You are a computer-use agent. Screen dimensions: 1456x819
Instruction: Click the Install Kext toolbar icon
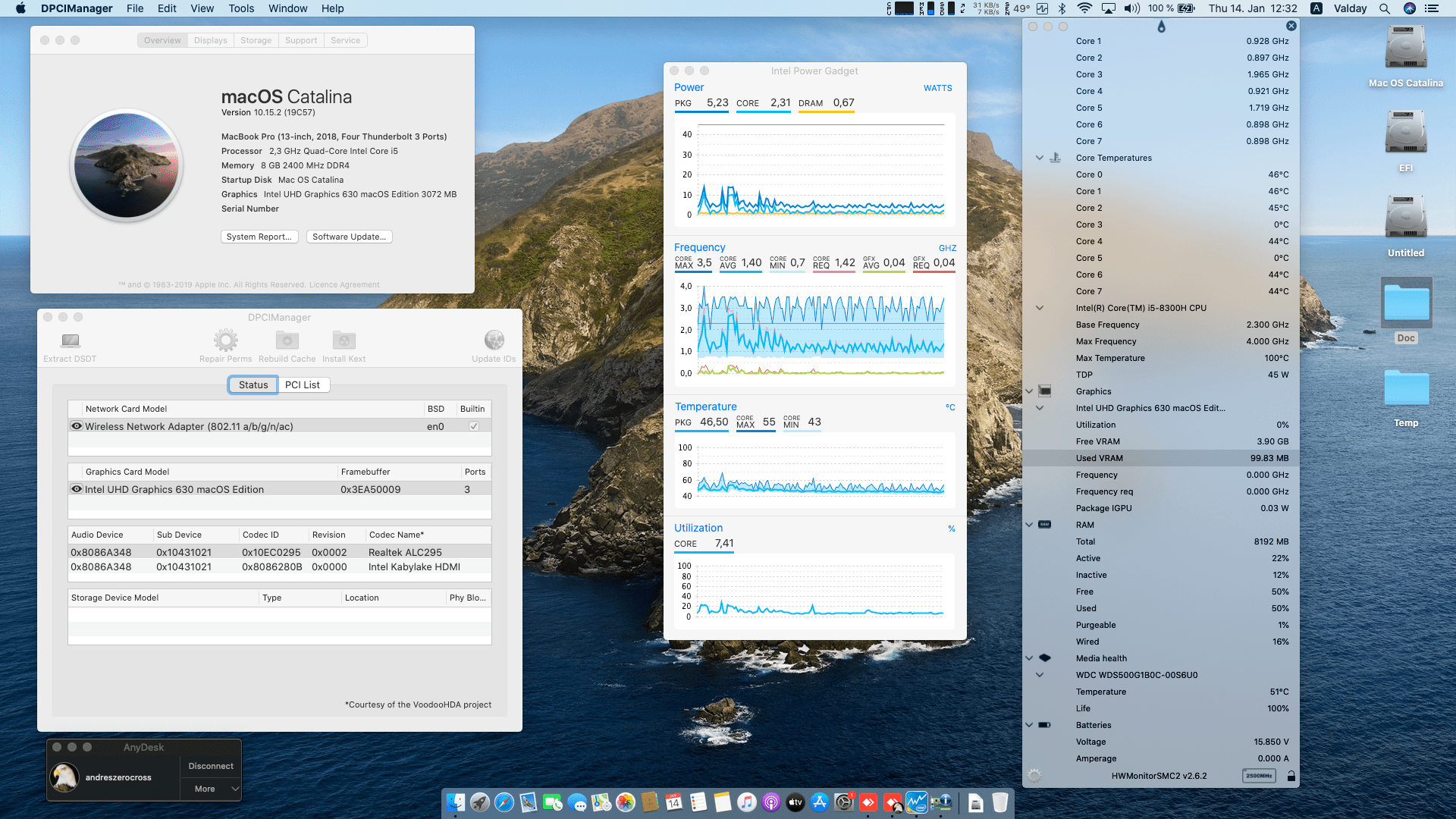coord(344,340)
